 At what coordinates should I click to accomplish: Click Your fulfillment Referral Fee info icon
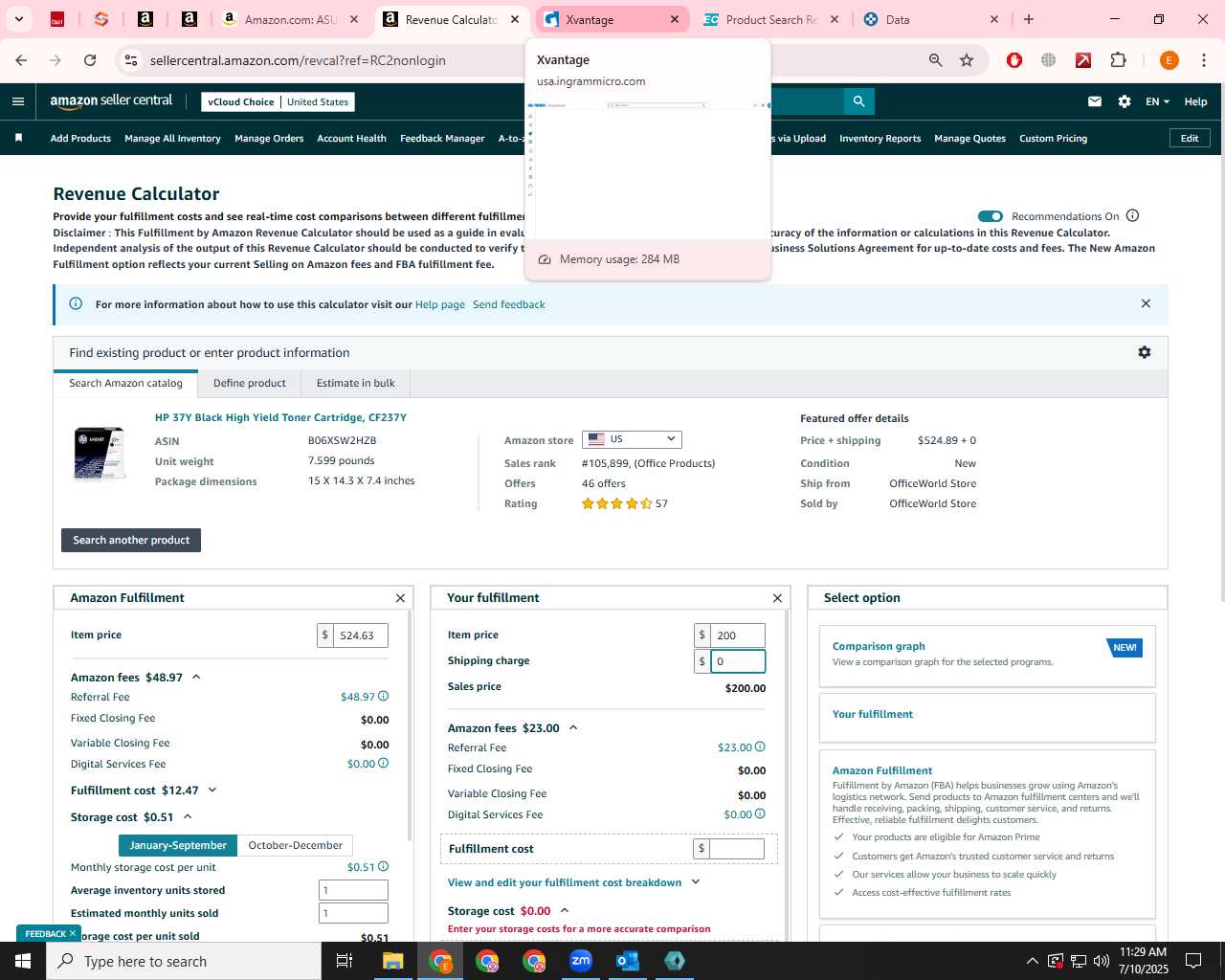(x=761, y=746)
